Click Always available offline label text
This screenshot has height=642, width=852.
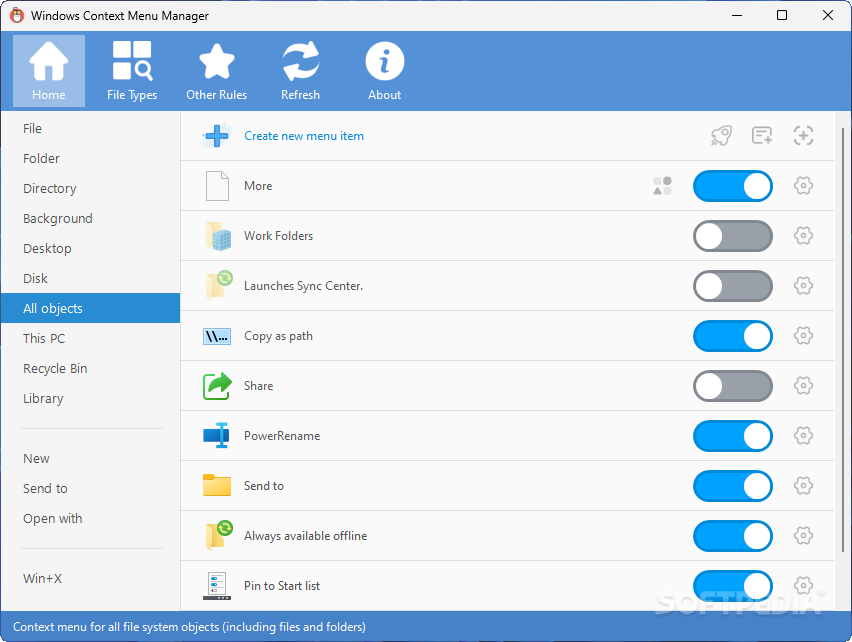click(305, 536)
